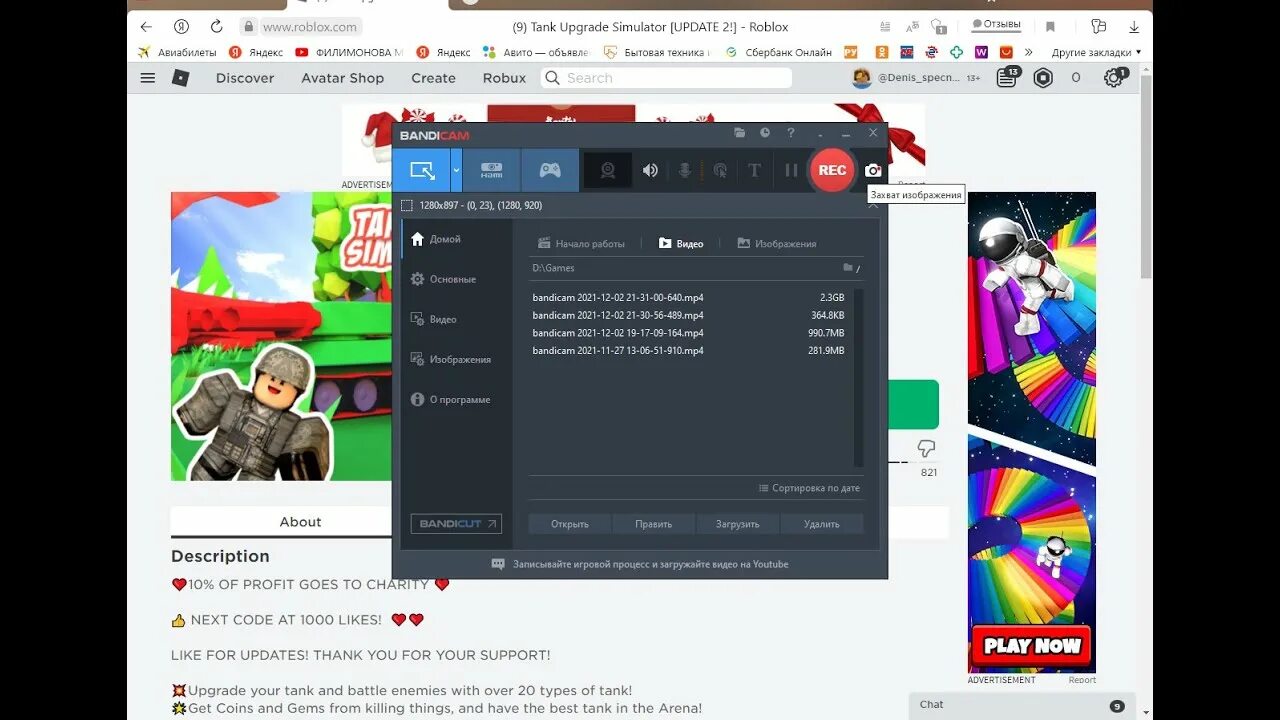Screen dimensions: 1280x720
Task: Open the Домой section
Action: click(436, 240)
